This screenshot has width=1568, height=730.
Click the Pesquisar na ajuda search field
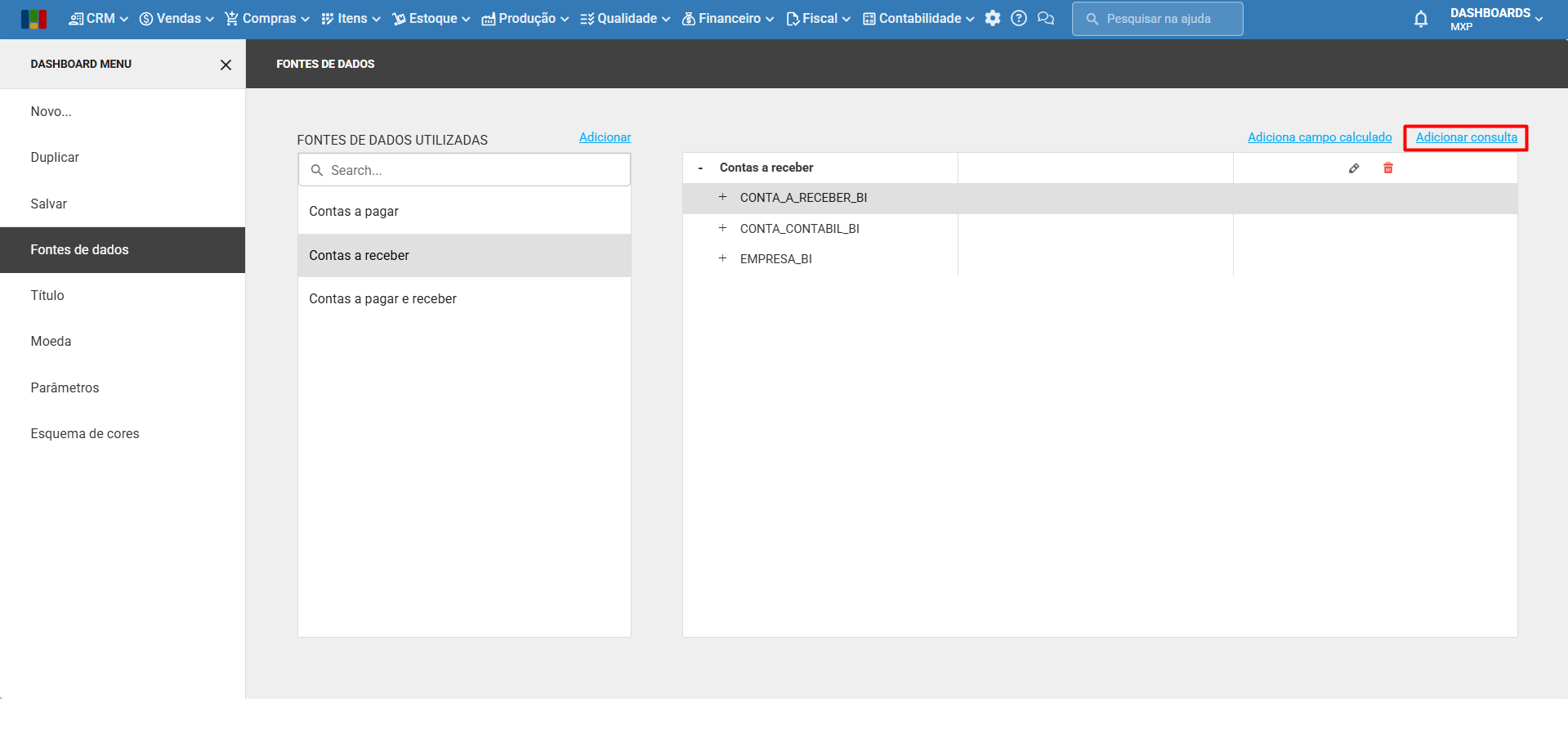[x=1158, y=19]
